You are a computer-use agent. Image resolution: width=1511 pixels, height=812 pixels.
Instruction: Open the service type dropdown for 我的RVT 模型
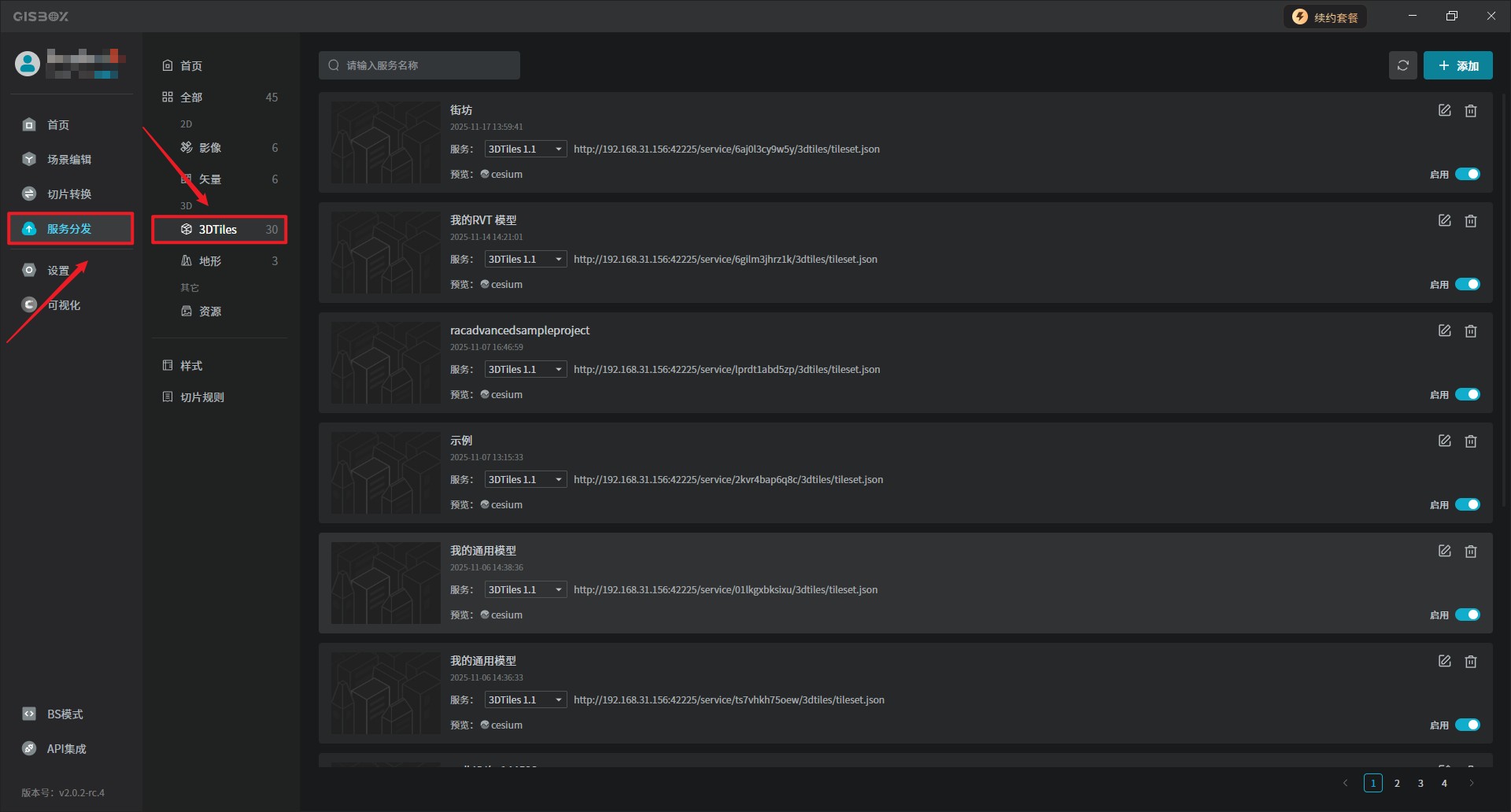tap(525, 260)
